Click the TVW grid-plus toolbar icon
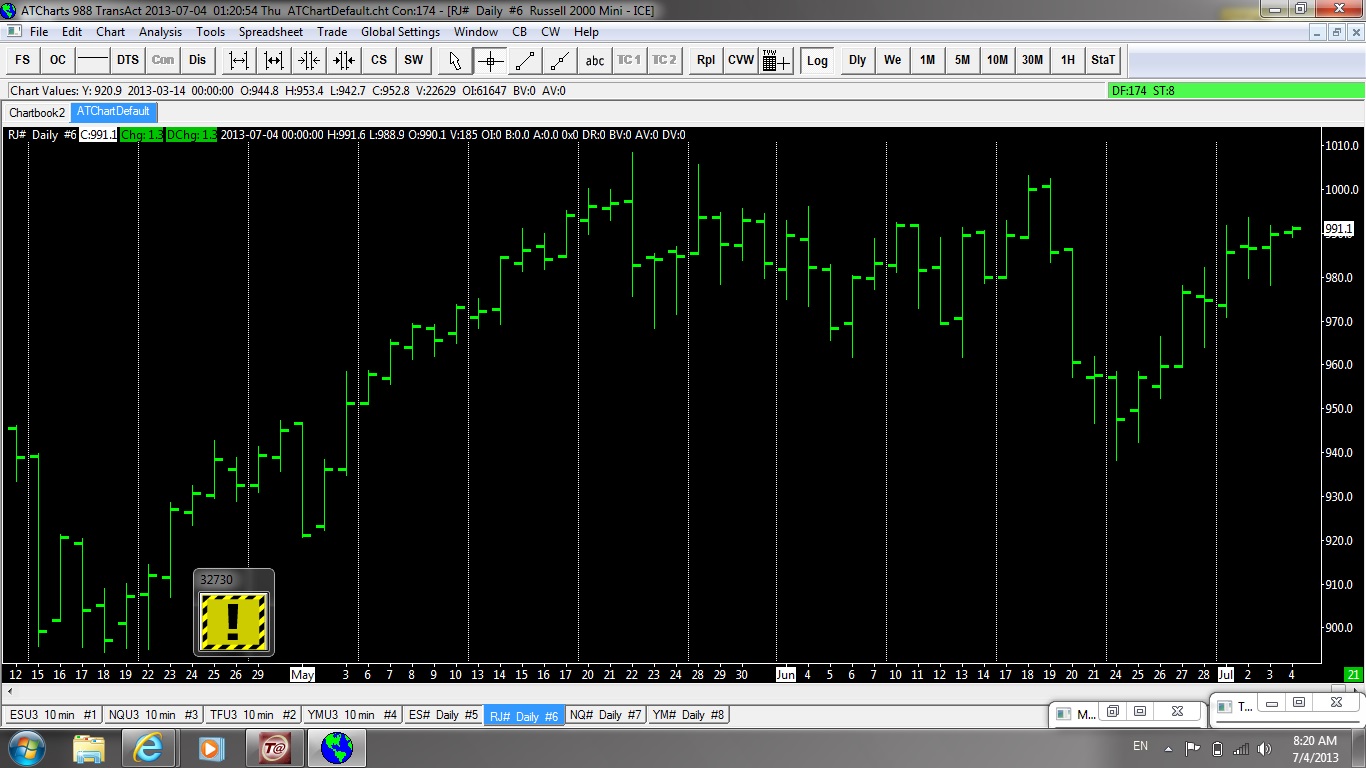This screenshot has height=768, width=1366. [776, 60]
